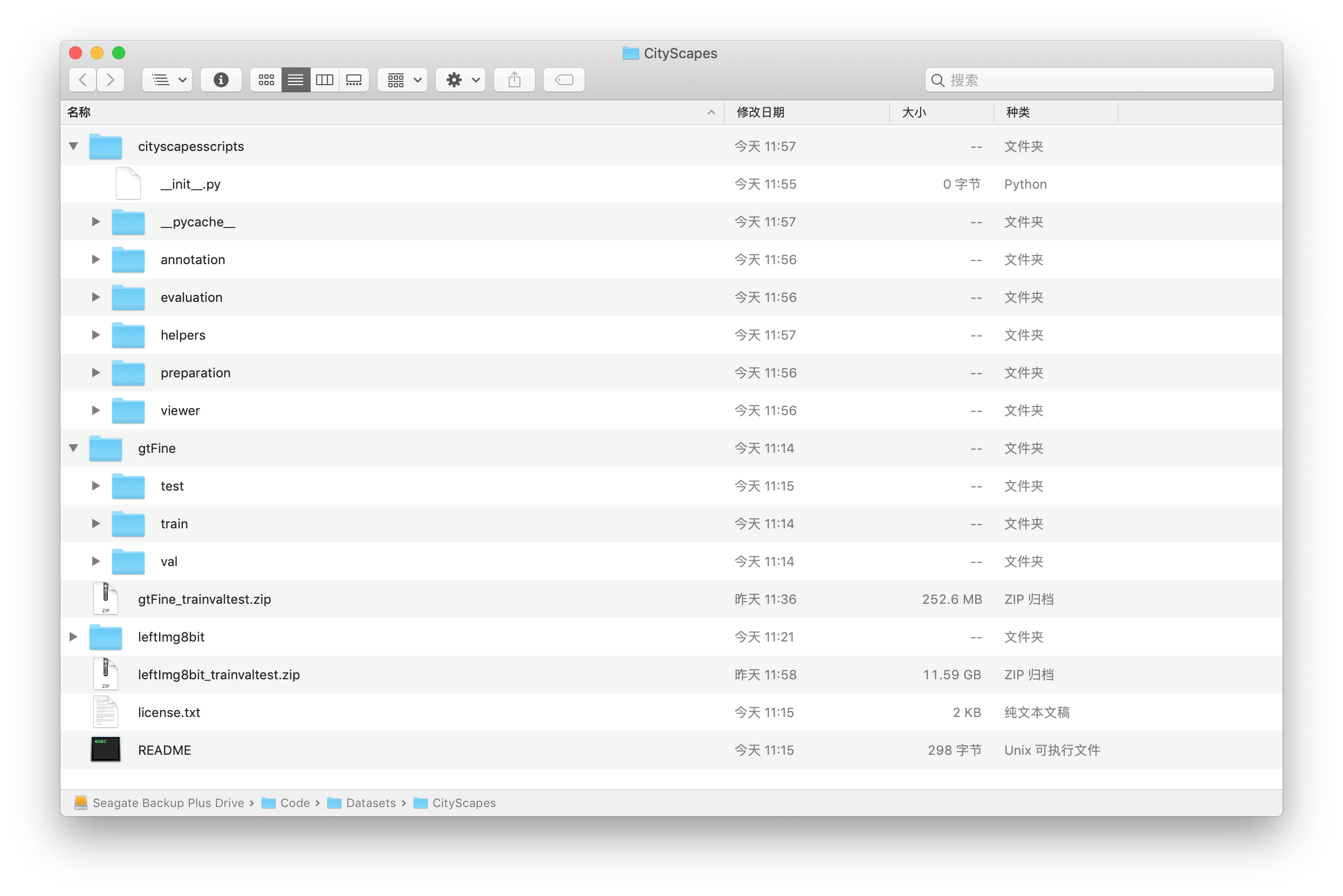Select the viewer folder icon
The width and height of the screenshot is (1343, 896).
click(x=128, y=410)
